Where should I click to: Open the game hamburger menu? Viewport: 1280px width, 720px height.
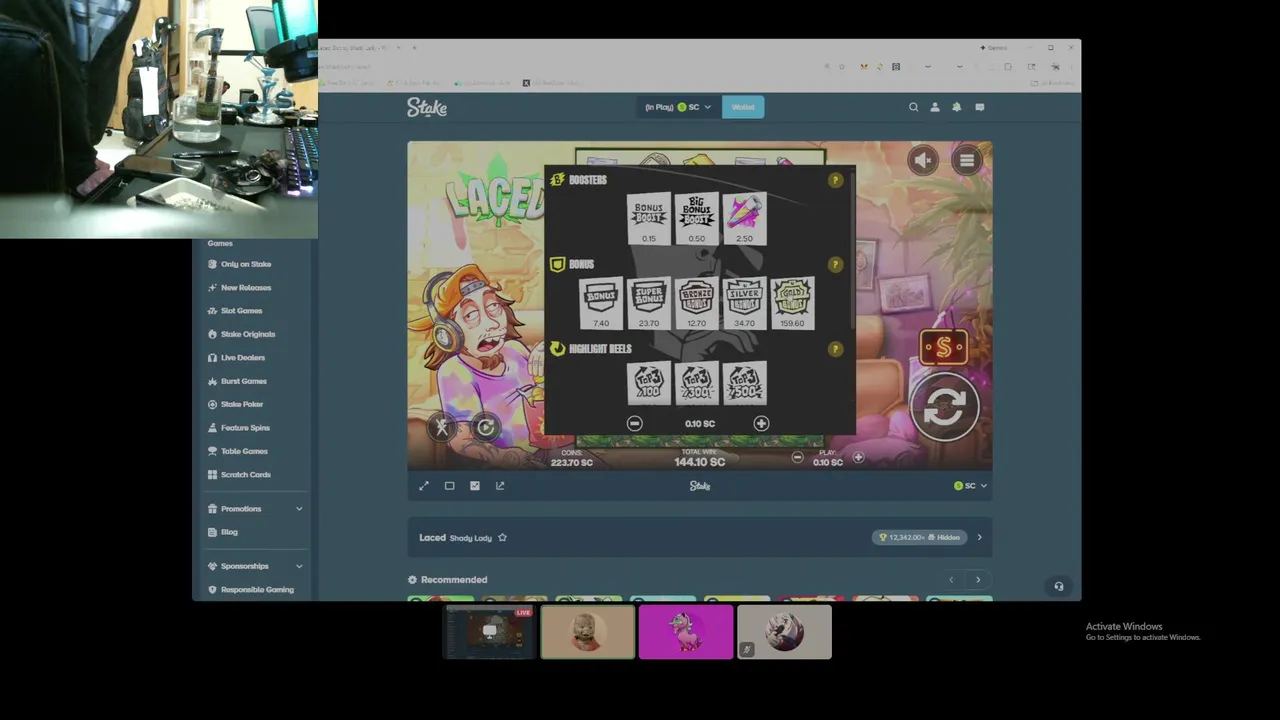coord(967,160)
